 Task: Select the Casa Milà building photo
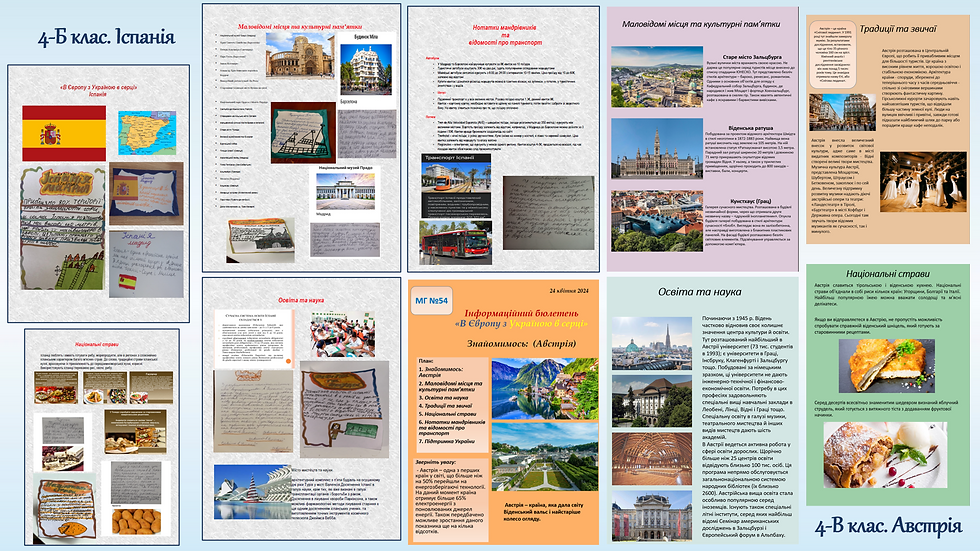366,69
